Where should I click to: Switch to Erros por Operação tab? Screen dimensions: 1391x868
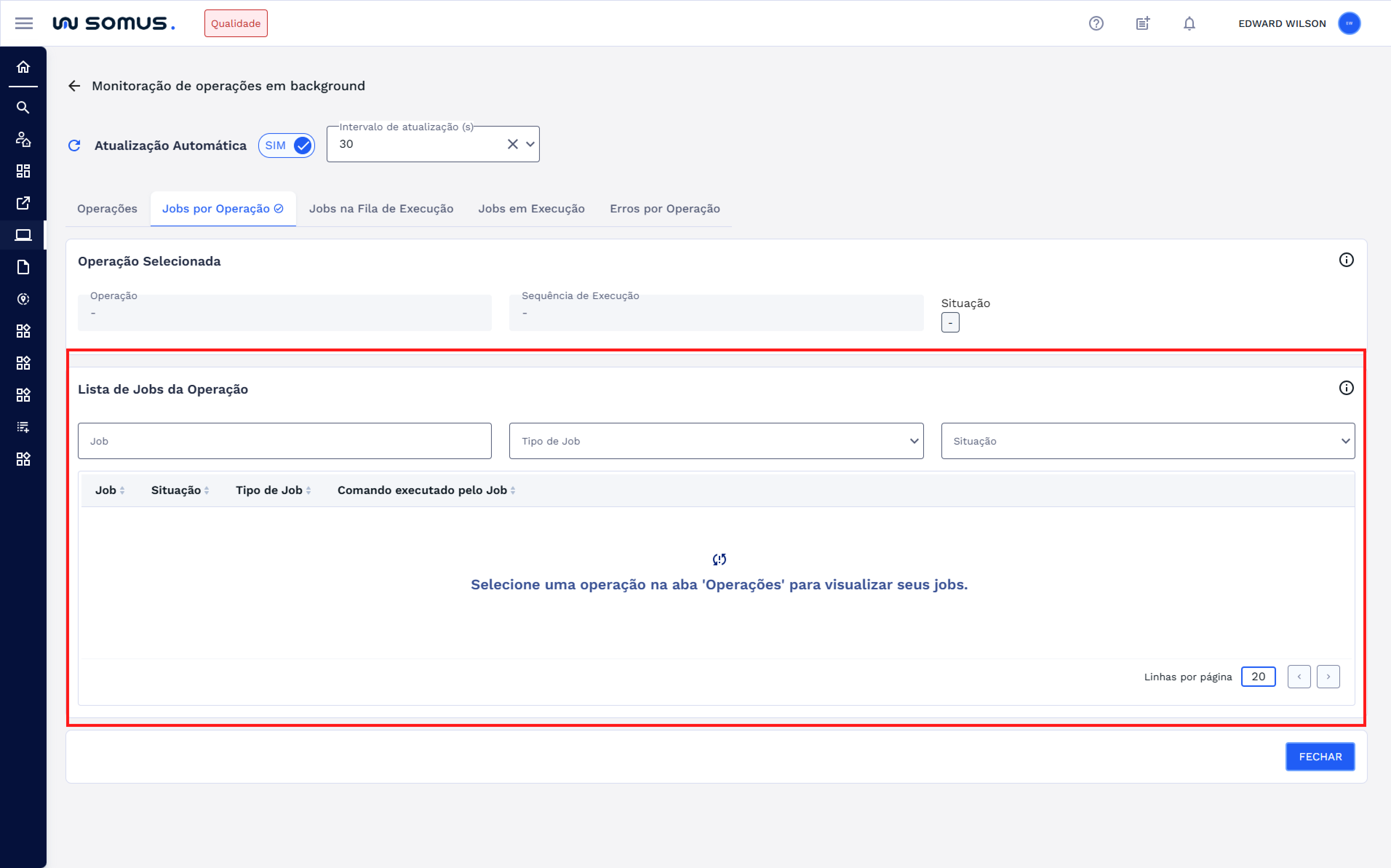pos(665,209)
